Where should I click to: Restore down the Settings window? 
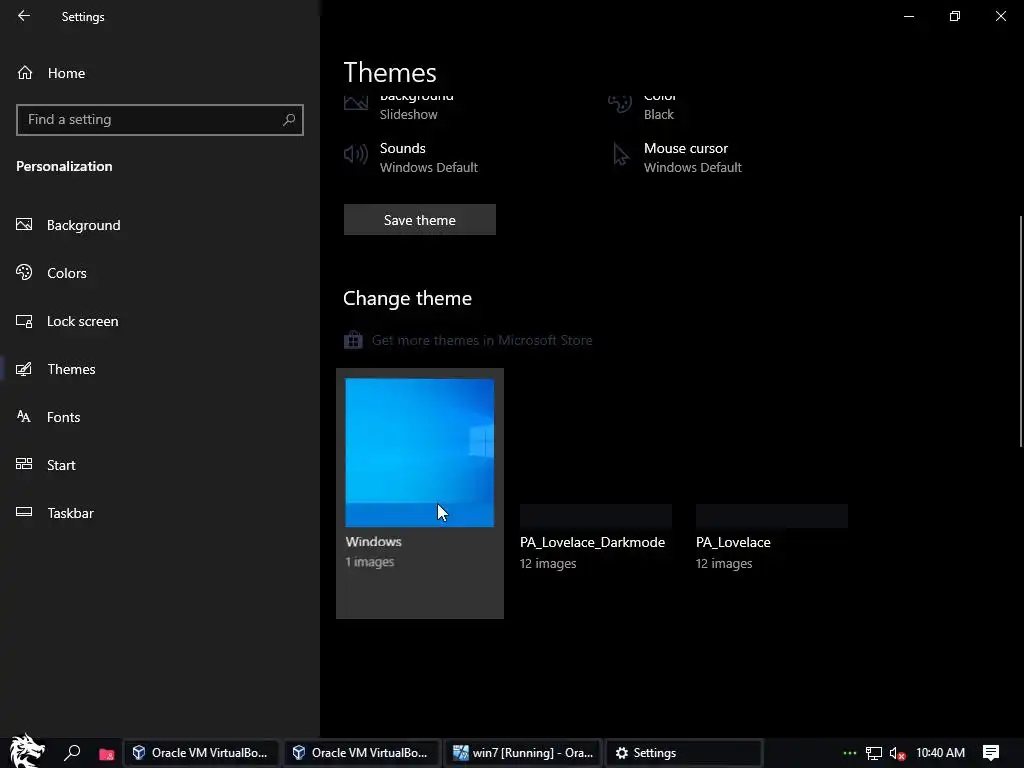tap(955, 16)
